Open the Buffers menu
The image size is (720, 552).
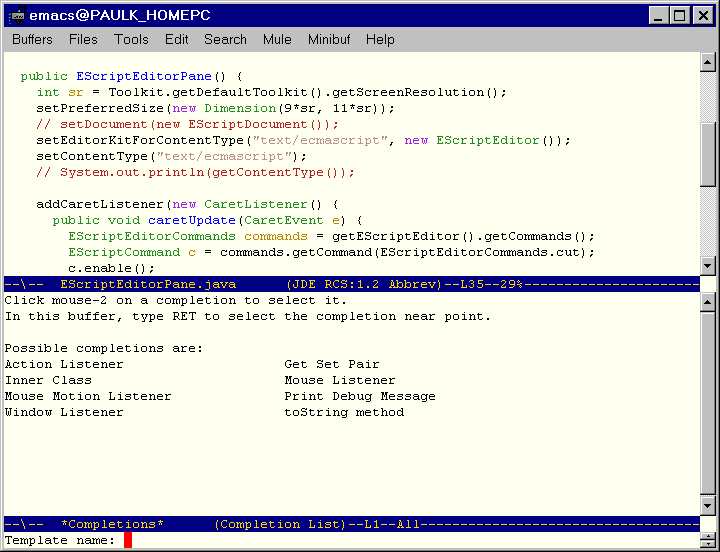pos(32,39)
